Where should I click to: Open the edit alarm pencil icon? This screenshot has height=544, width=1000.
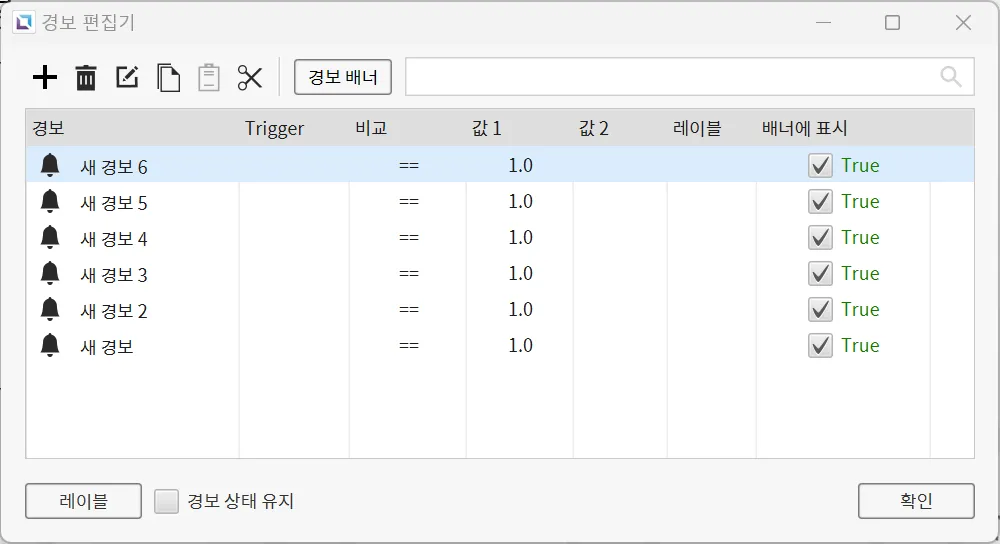(x=127, y=77)
